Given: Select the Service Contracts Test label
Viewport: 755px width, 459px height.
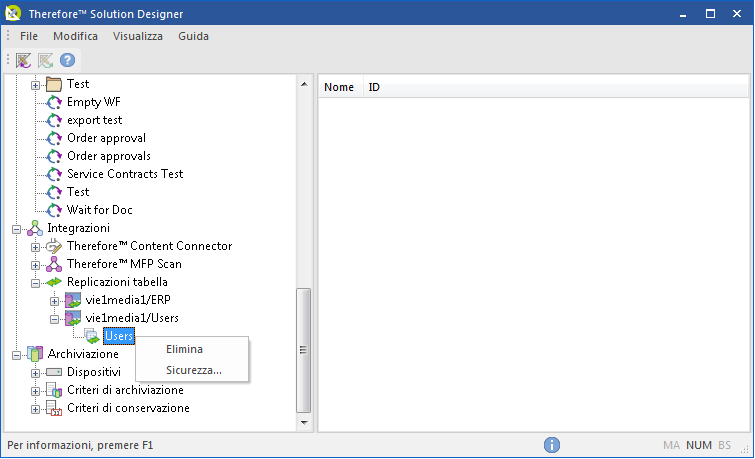Looking at the screenshot, I should click(125, 174).
